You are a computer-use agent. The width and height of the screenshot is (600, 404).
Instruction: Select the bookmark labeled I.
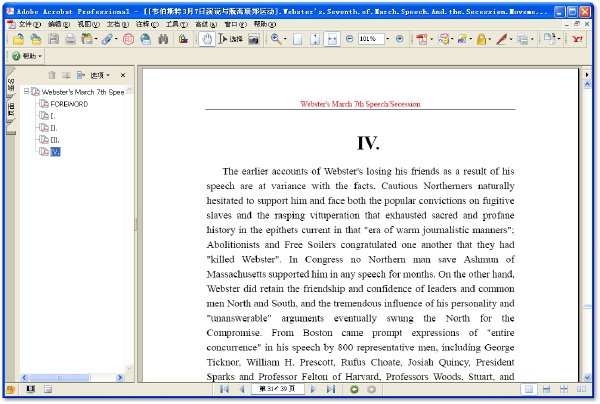click(53, 116)
